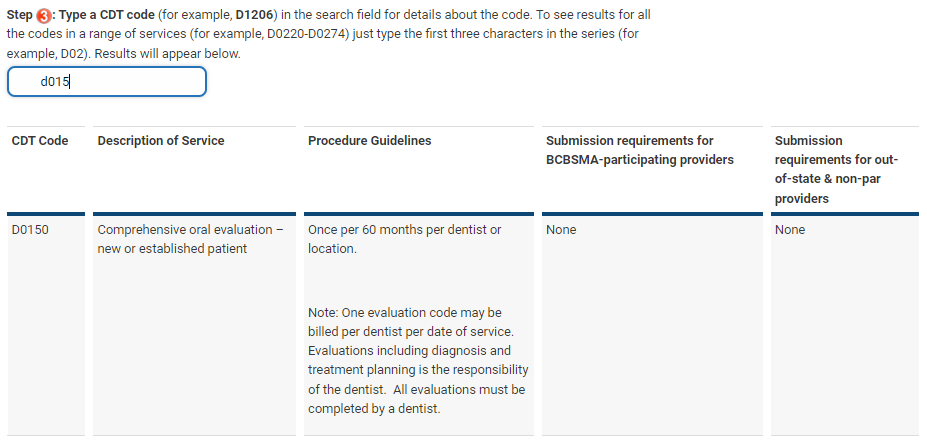Click the red Step 3 circle icon
This screenshot has width=927, height=441.
point(43,14)
